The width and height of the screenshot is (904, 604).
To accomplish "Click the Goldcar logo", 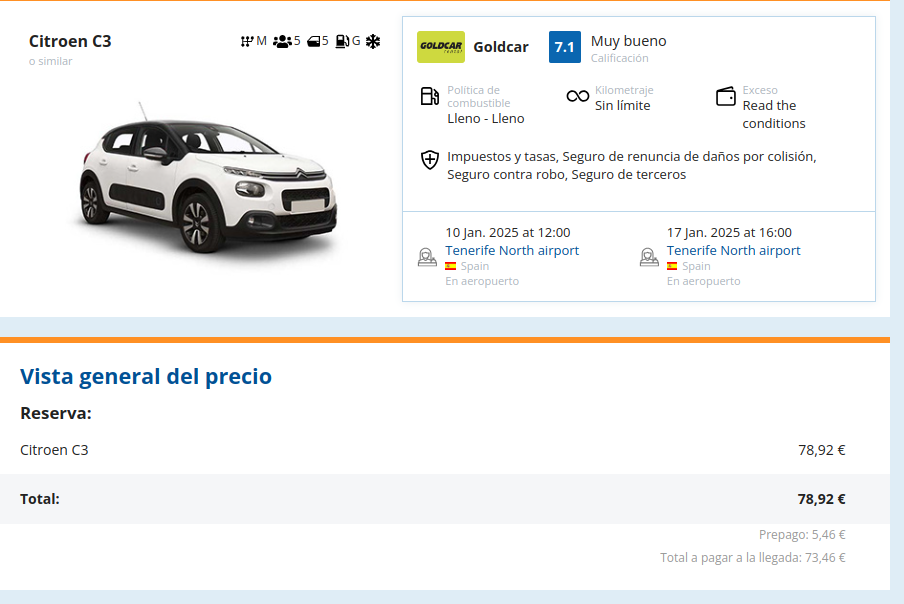I will pos(440,47).
